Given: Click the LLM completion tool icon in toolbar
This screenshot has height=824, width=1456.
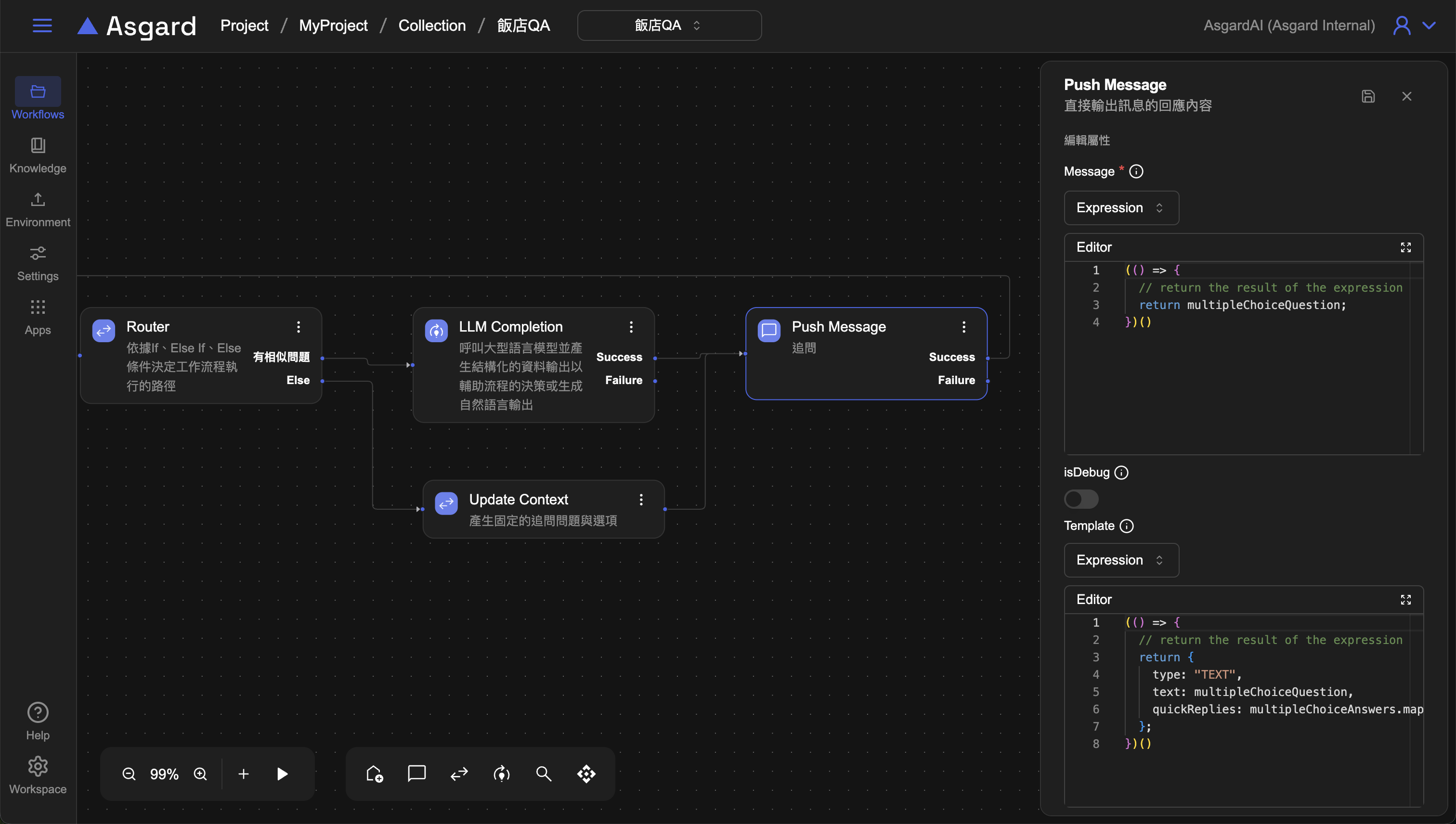Looking at the screenshot, I should (x=502, y=773).
